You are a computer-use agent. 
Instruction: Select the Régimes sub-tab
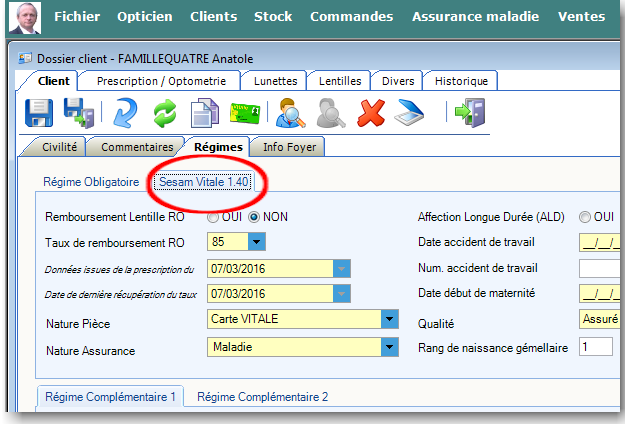coord(218,147)
